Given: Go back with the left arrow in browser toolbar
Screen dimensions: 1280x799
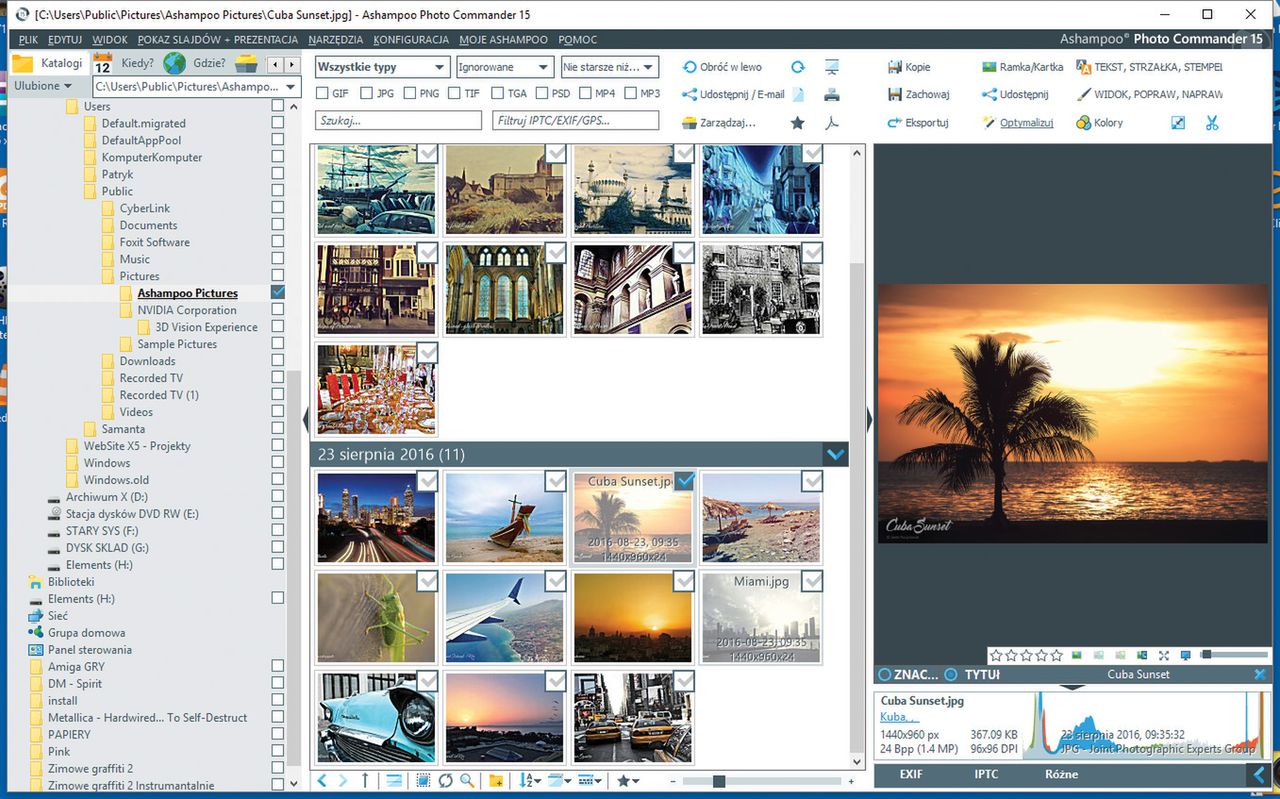Looking at the screenshot, I should [323, 781].
